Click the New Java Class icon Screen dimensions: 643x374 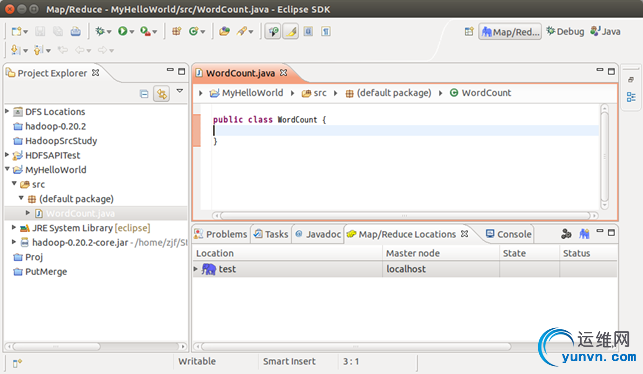[194, 31]
